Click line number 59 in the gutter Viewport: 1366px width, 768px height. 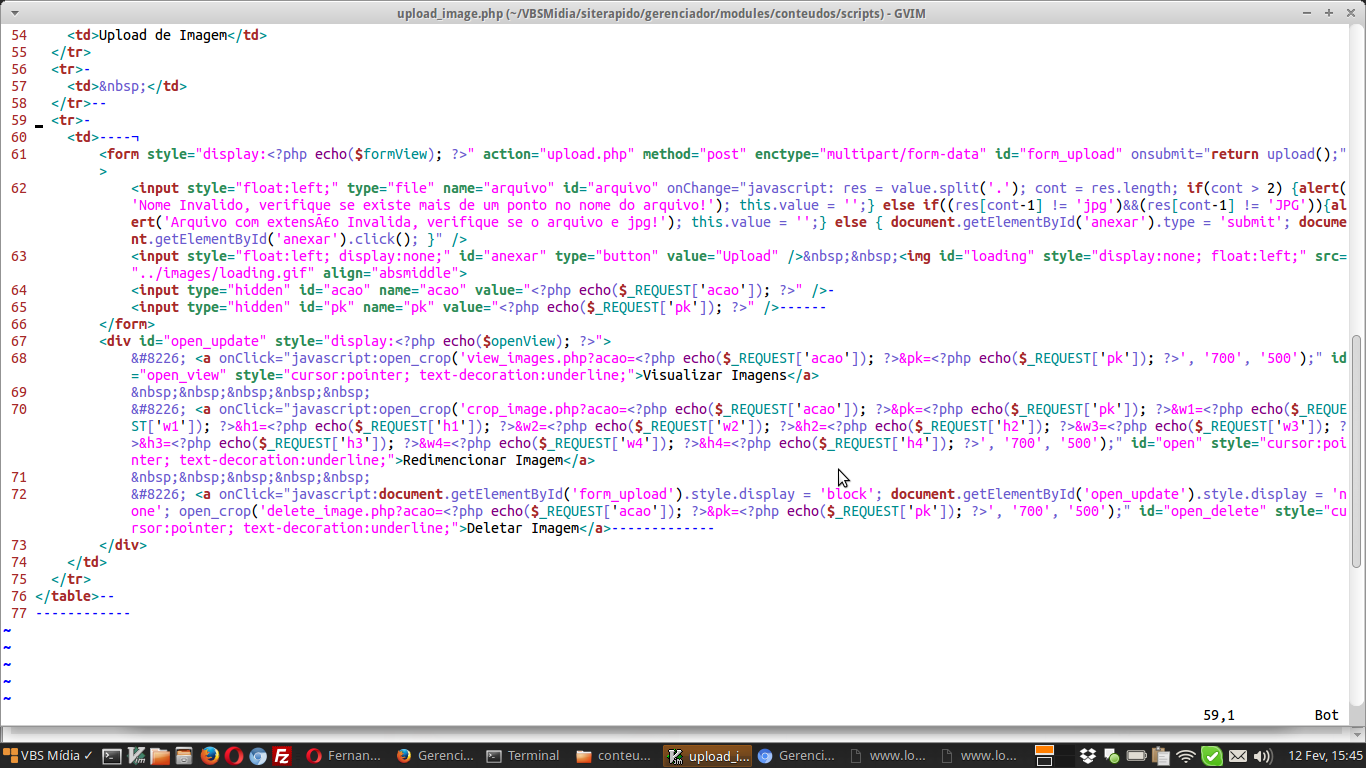(19, 120)
